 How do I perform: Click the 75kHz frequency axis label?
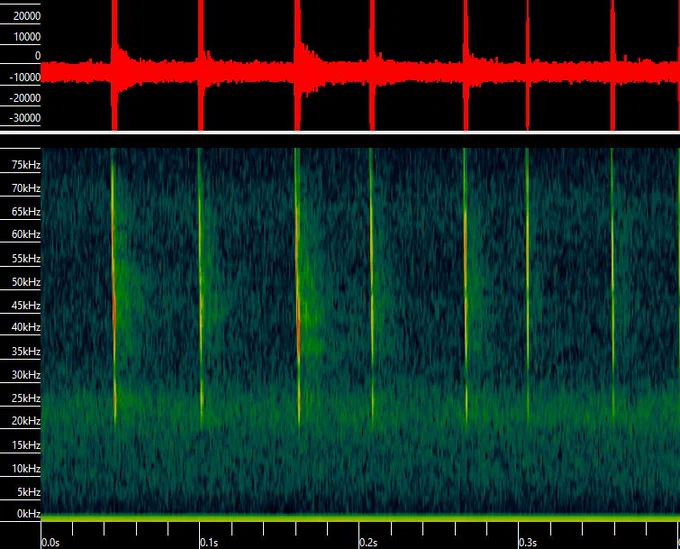[x=26, y=165]
